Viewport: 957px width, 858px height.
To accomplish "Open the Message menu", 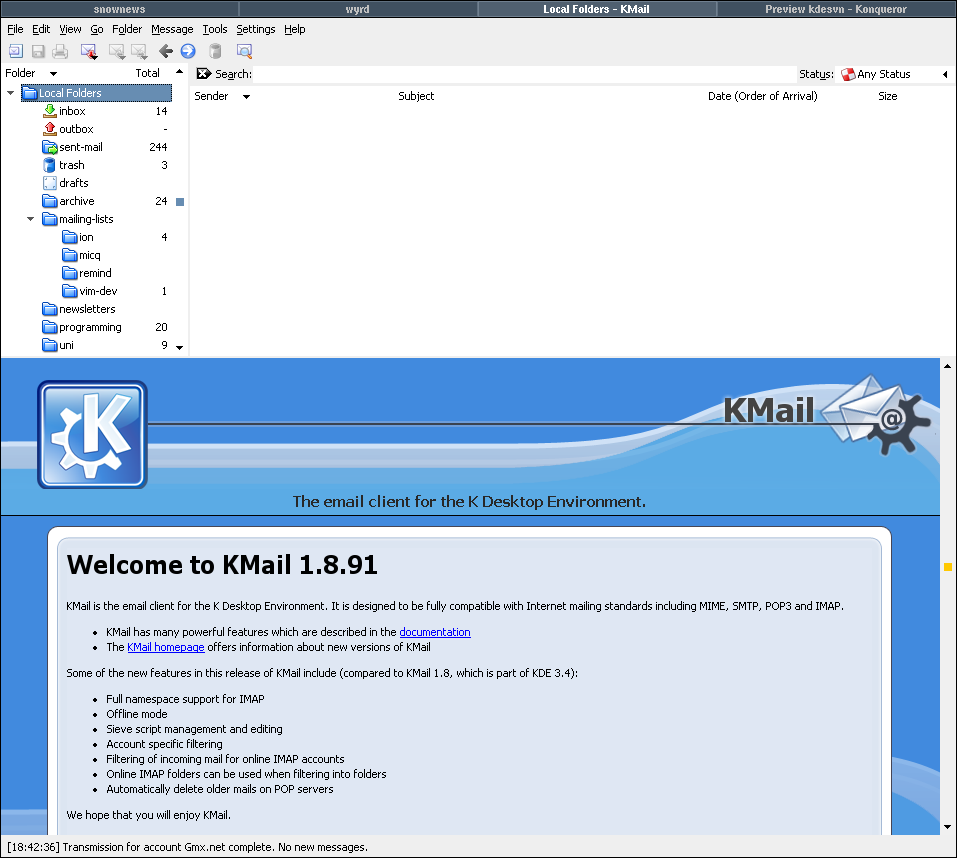I will click(x=172, y=29).
